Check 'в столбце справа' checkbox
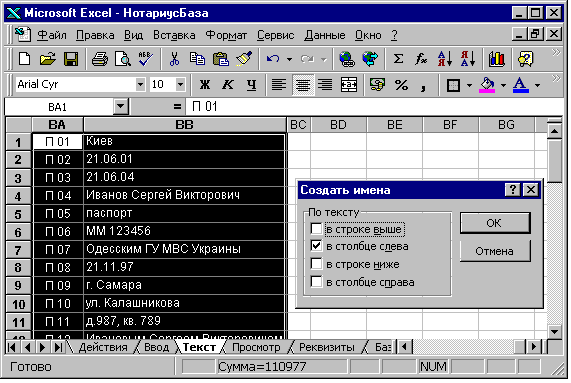The width and height of the screenshot is (571, 383). click(316, 282)
